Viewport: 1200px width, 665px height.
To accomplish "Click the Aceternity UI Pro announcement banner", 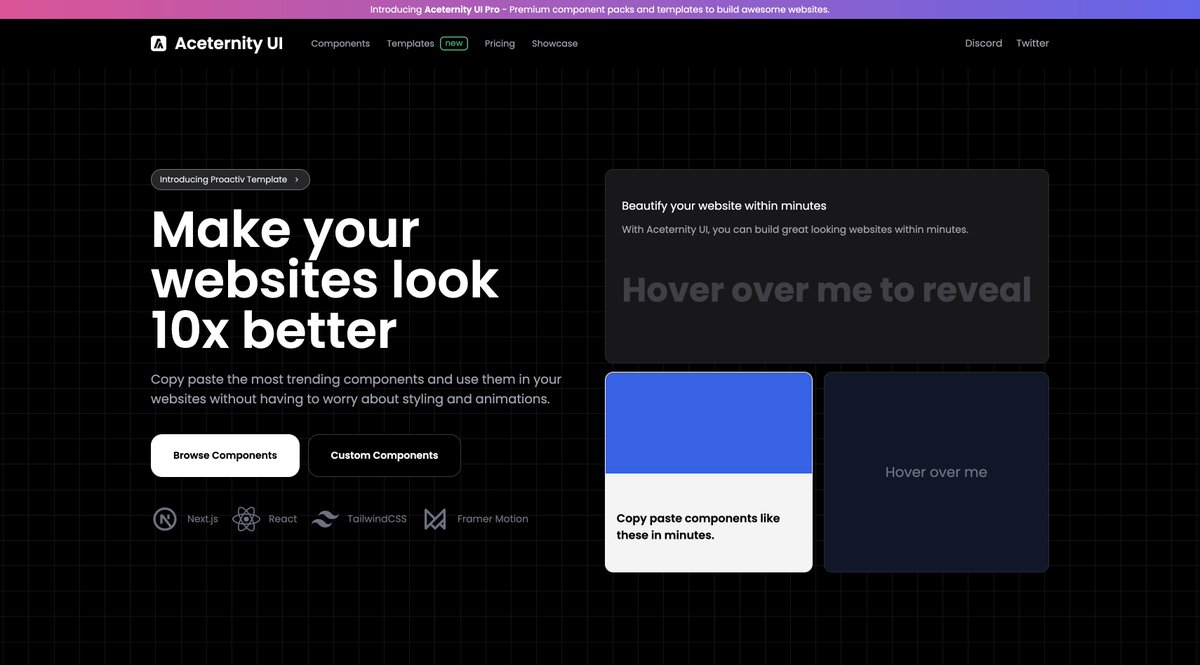I will click(x=600, y=9).
